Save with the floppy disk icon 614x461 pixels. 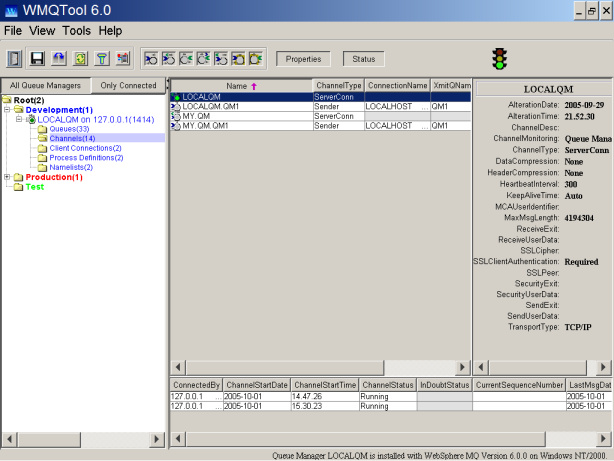click(x=37, y=59)
